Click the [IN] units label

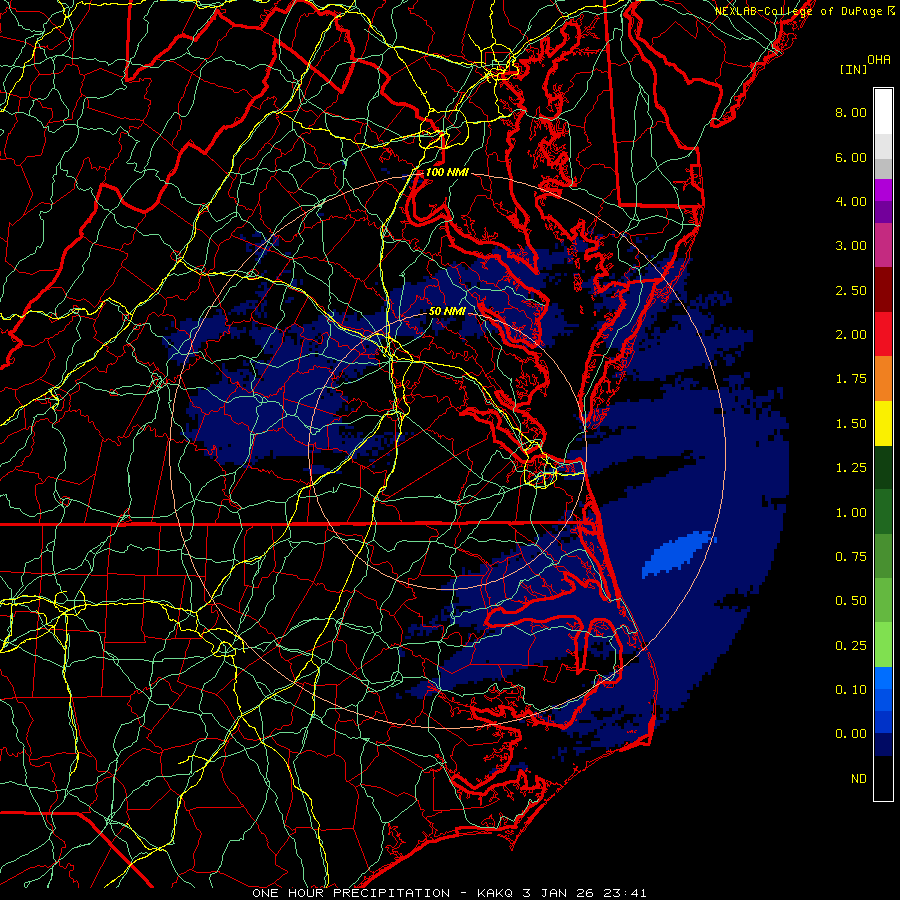pos(853,69)
